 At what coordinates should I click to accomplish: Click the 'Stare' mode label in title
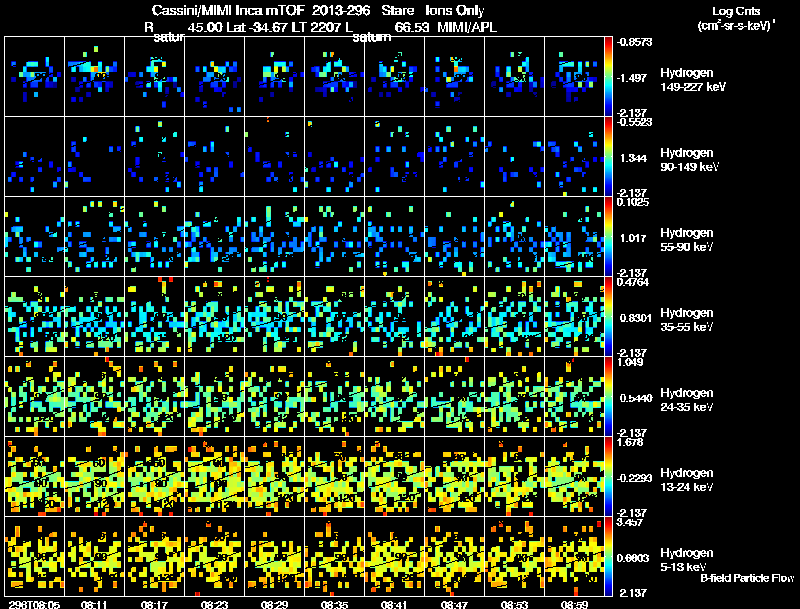(397, 11)
